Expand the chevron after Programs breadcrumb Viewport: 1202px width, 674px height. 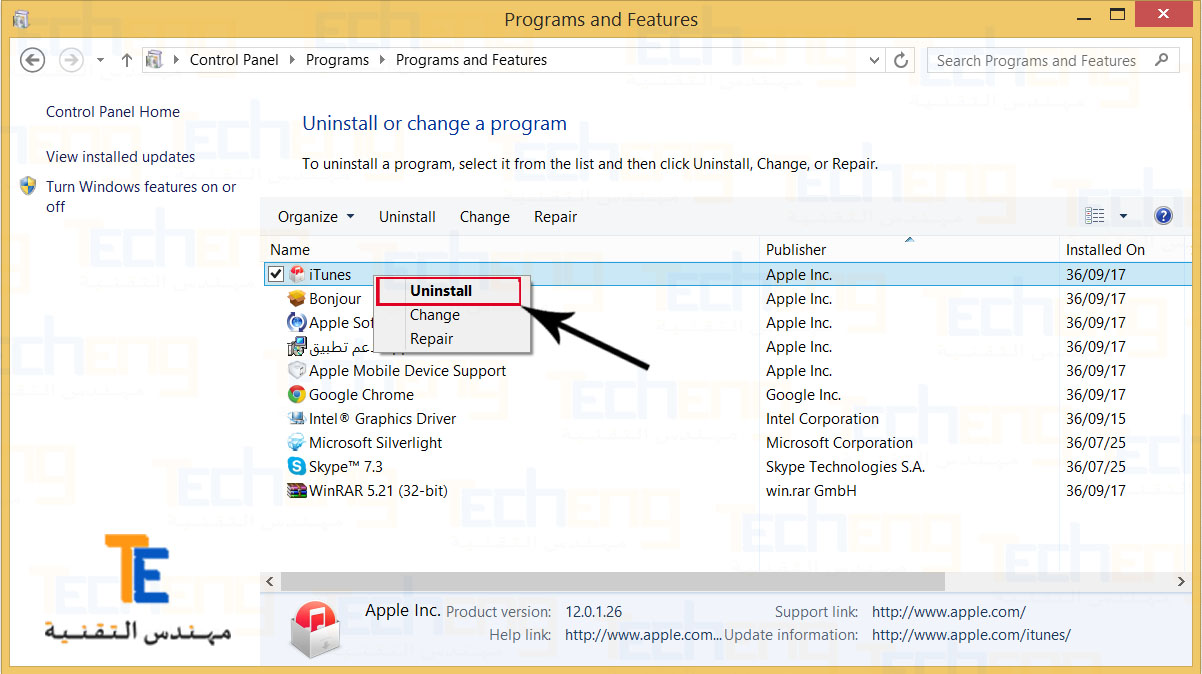tap(383, 60)
